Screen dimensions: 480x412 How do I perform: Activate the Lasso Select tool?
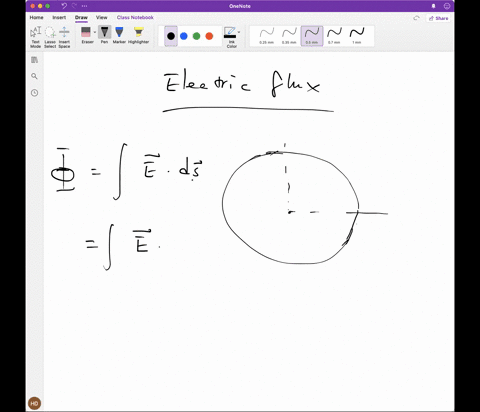(x=50, y=37)
